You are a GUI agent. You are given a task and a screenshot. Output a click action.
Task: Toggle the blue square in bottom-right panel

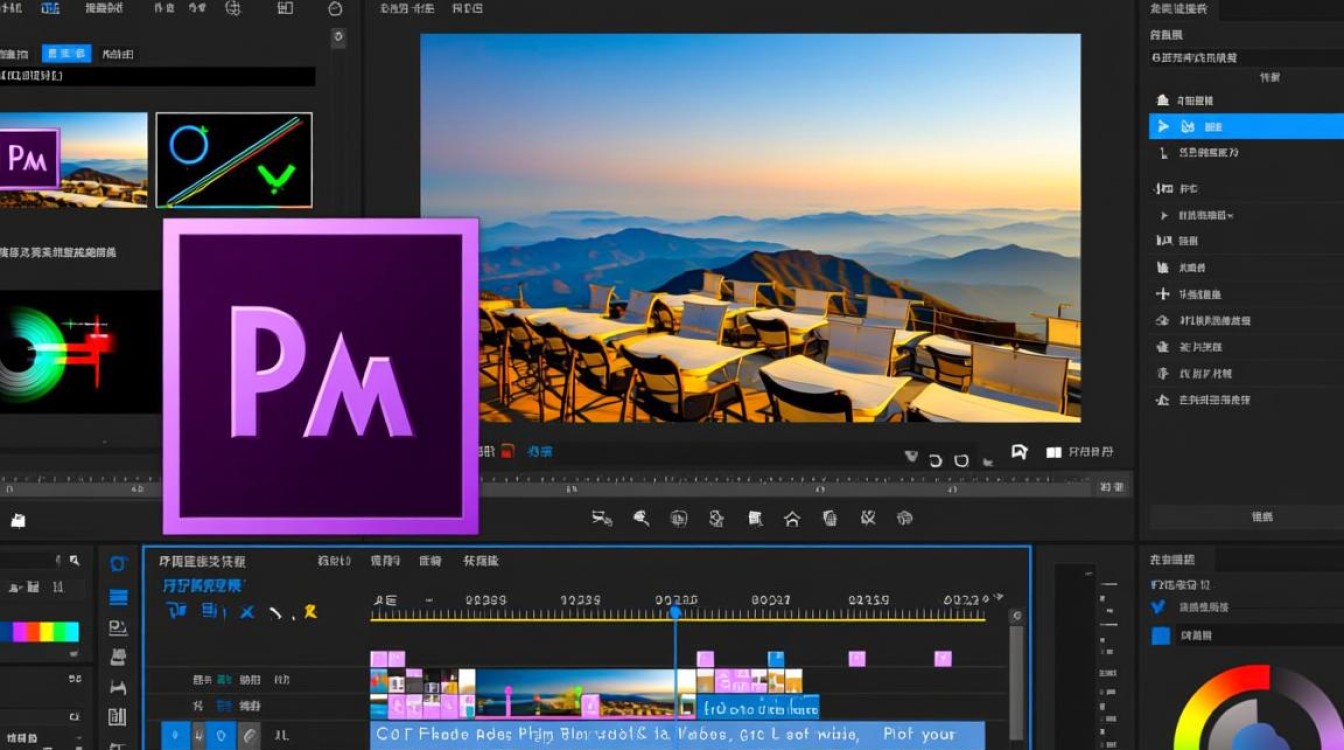pos(1161,635)
